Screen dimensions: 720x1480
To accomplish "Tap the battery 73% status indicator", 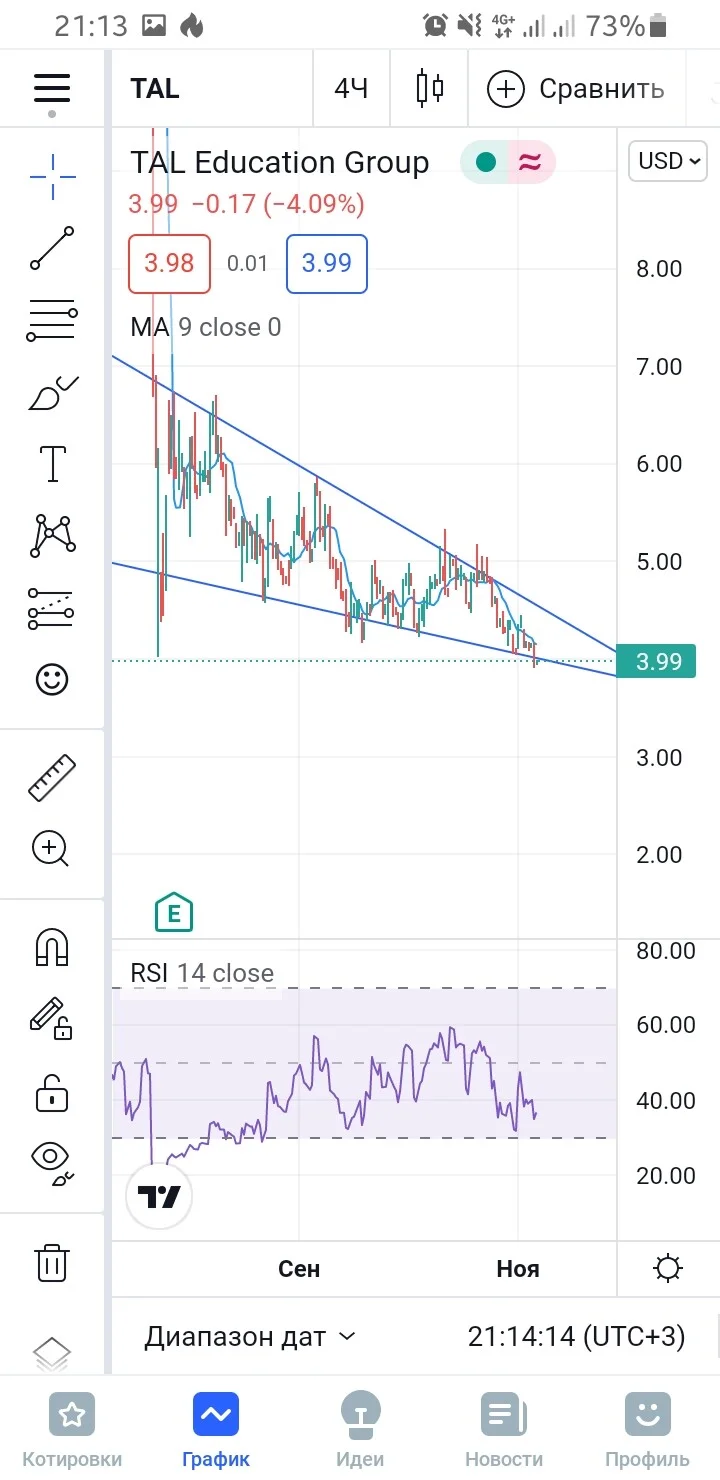I will tap(627, 25).
